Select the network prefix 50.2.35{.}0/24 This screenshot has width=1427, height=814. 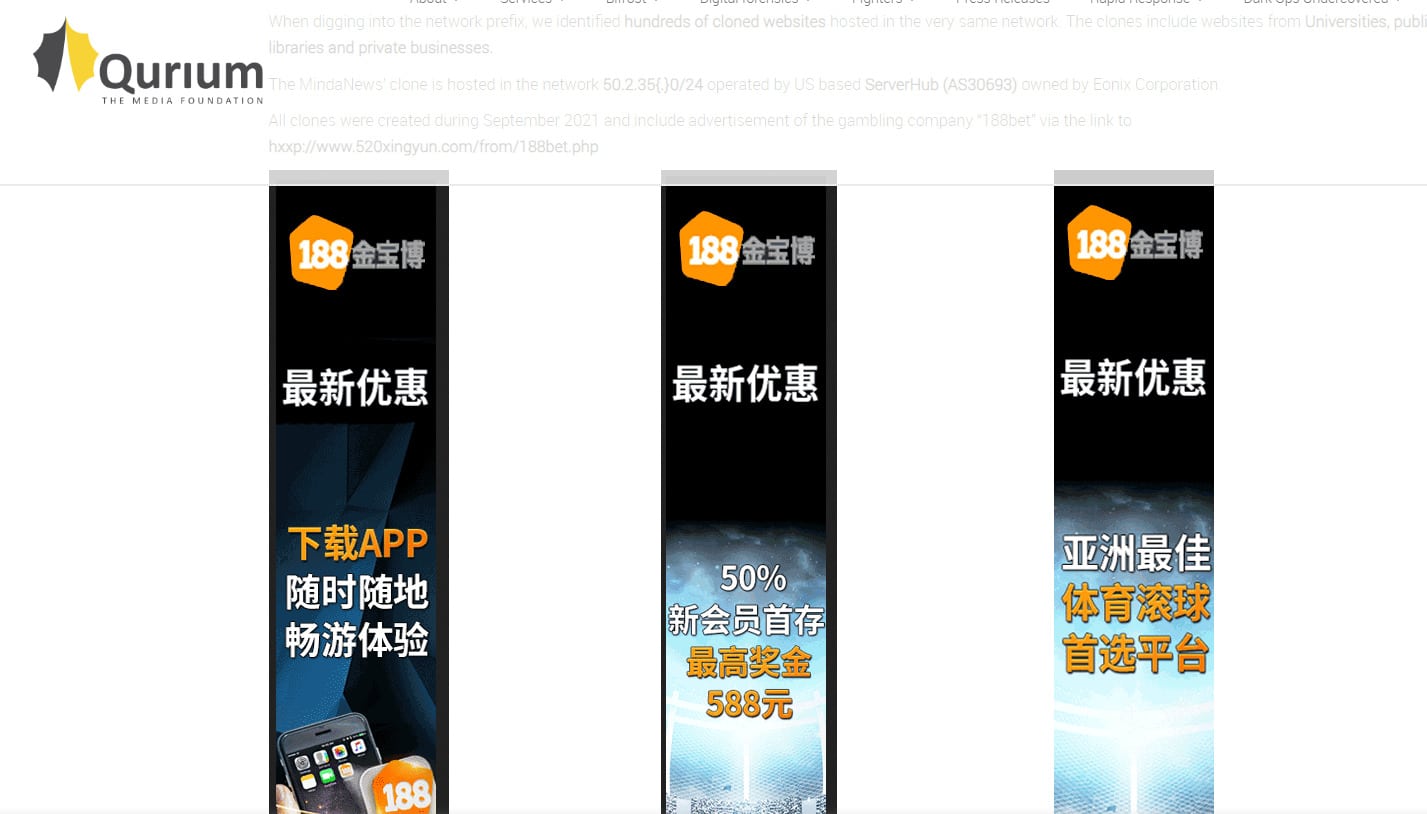652,84
